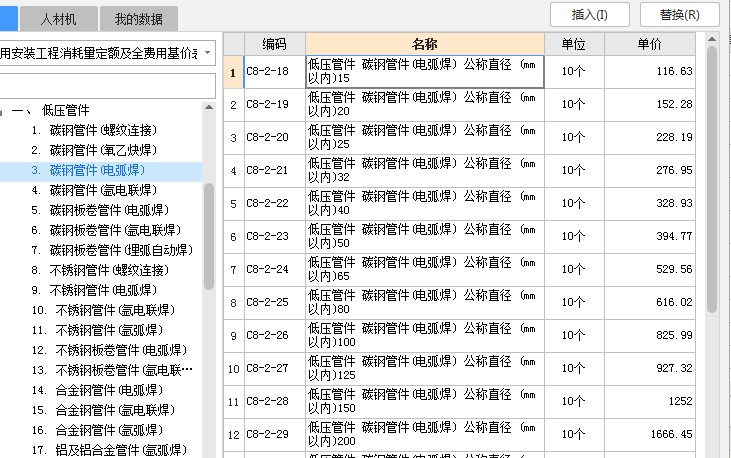Viewport: 731px width, 458px height.
Task: Select 14. 合金钢管件(电弧焊)
Action: (x=97, y=390)
